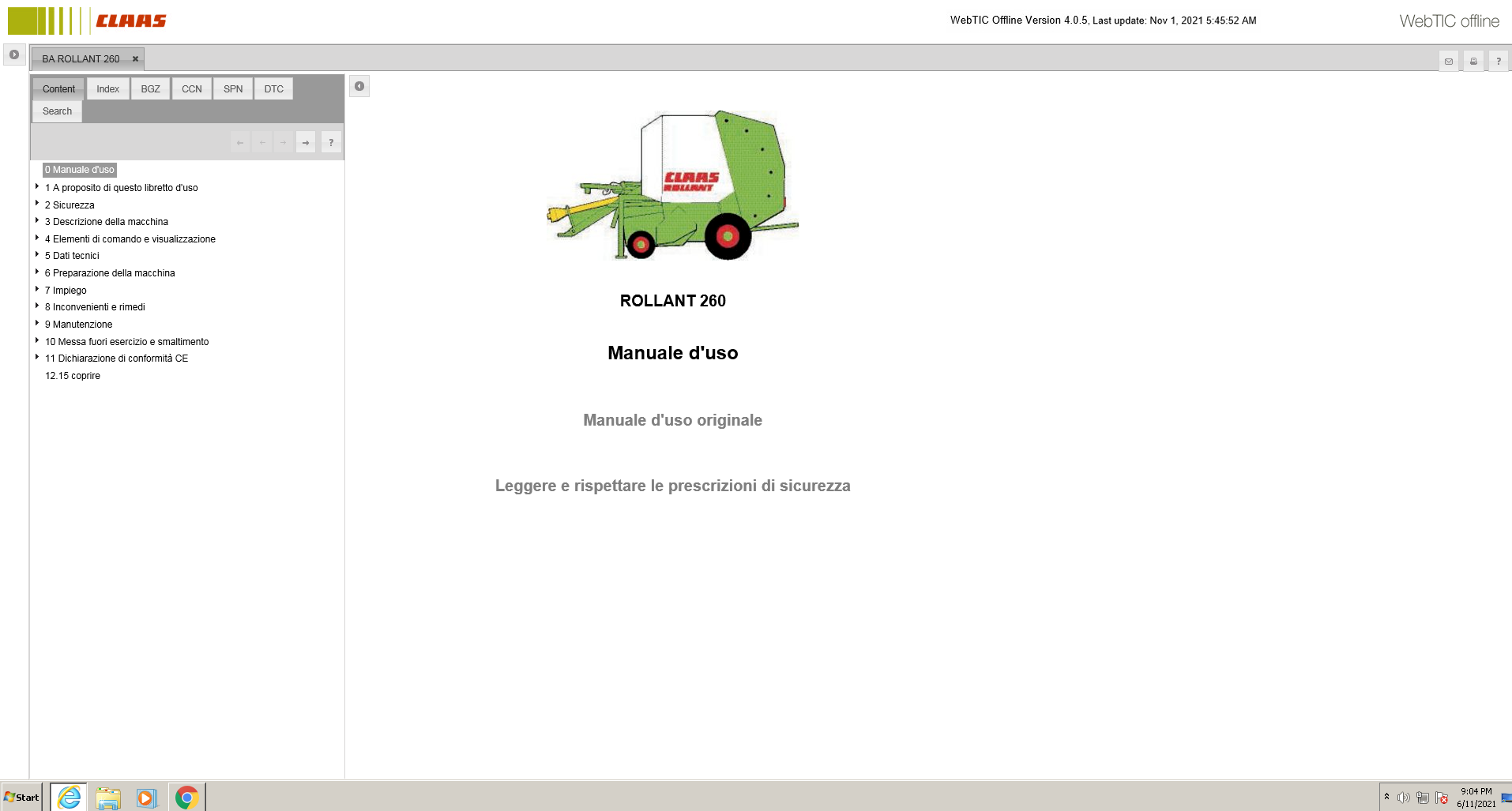Expand '10 Messa fuori esercizio e smaltimento'

37,340
